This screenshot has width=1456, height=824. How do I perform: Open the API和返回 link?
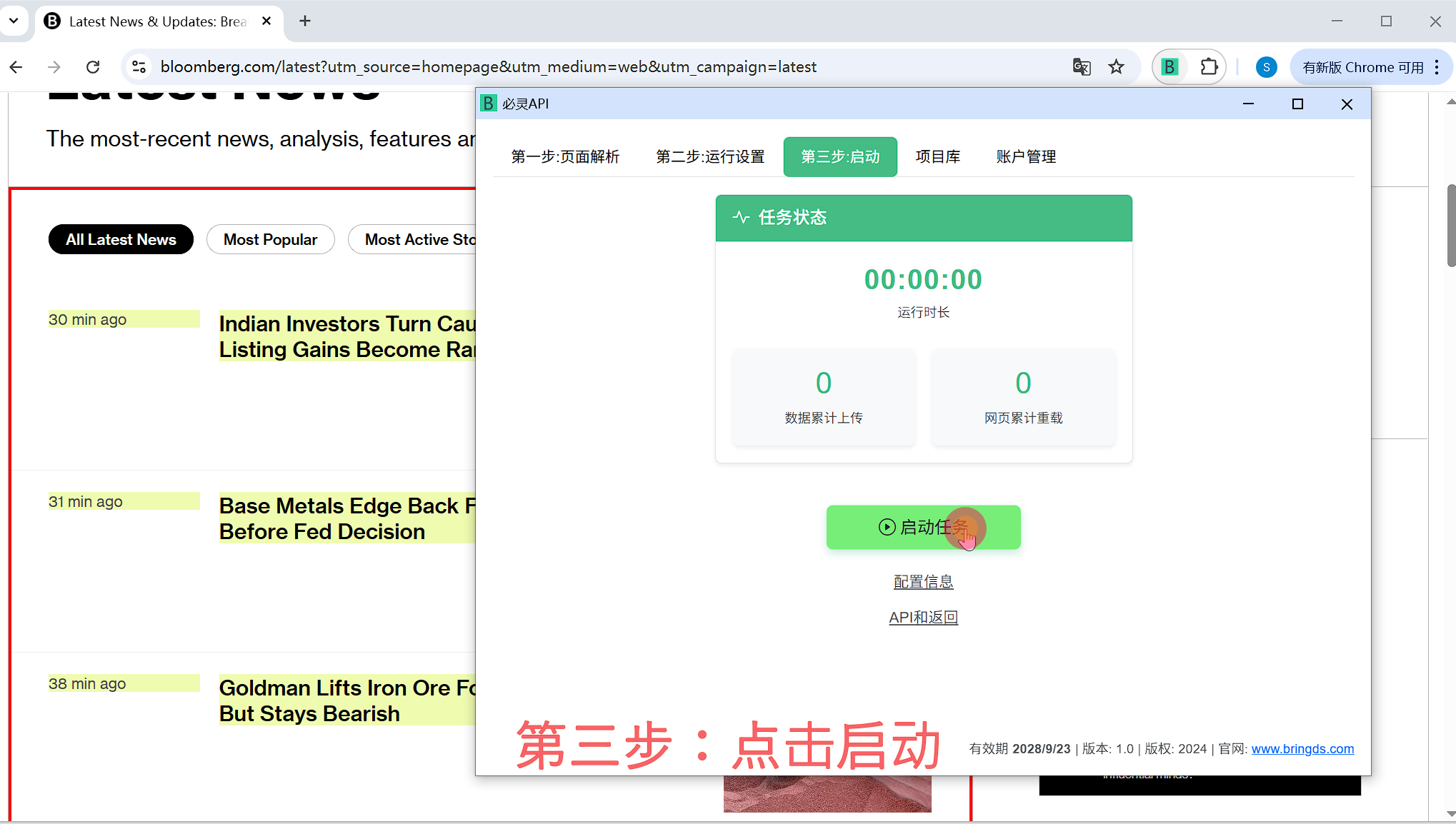923,618
